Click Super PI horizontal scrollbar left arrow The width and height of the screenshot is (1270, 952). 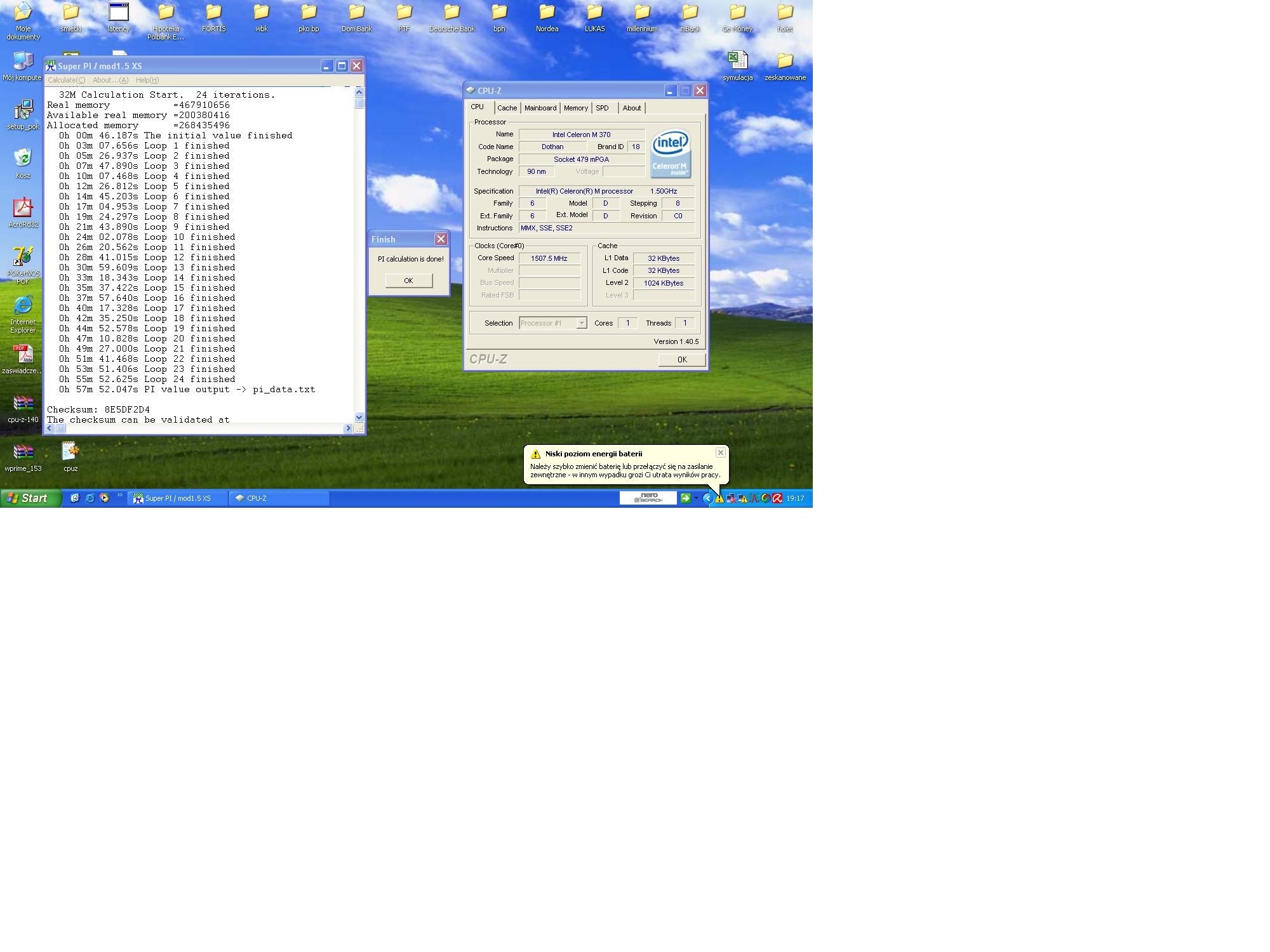click(50, 428)
